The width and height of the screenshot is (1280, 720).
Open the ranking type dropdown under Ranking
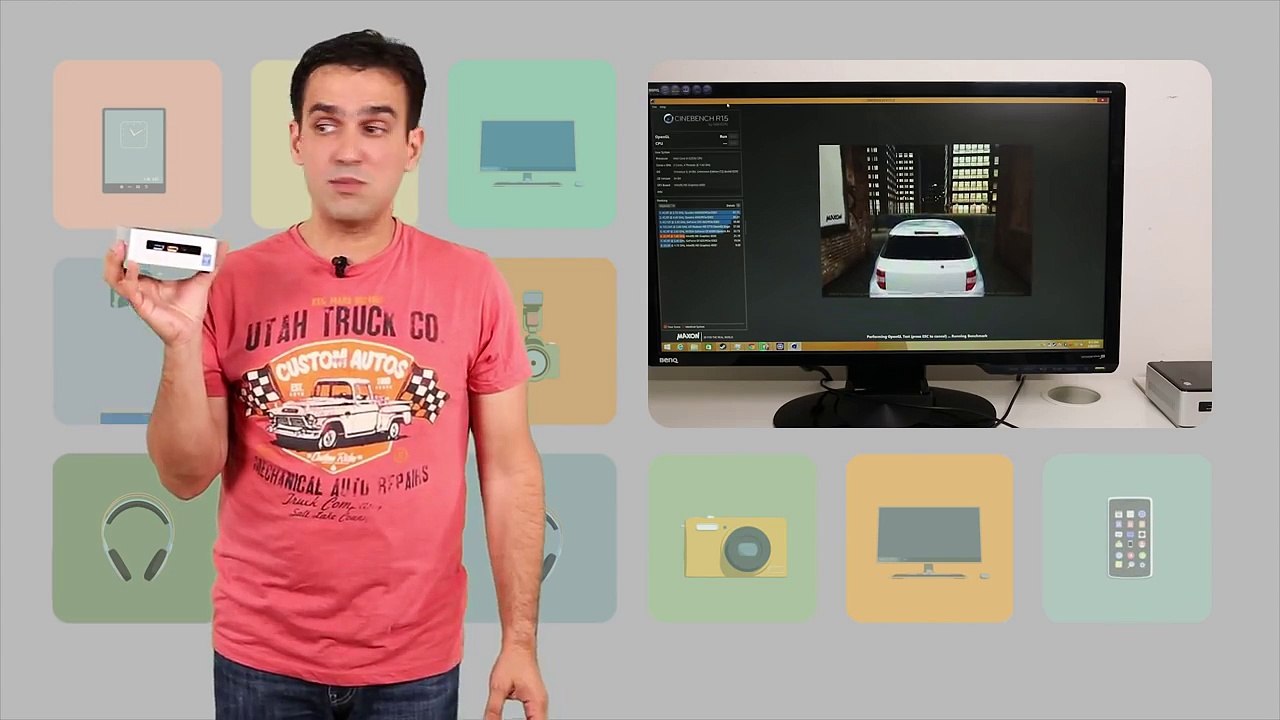coord(667,205)
